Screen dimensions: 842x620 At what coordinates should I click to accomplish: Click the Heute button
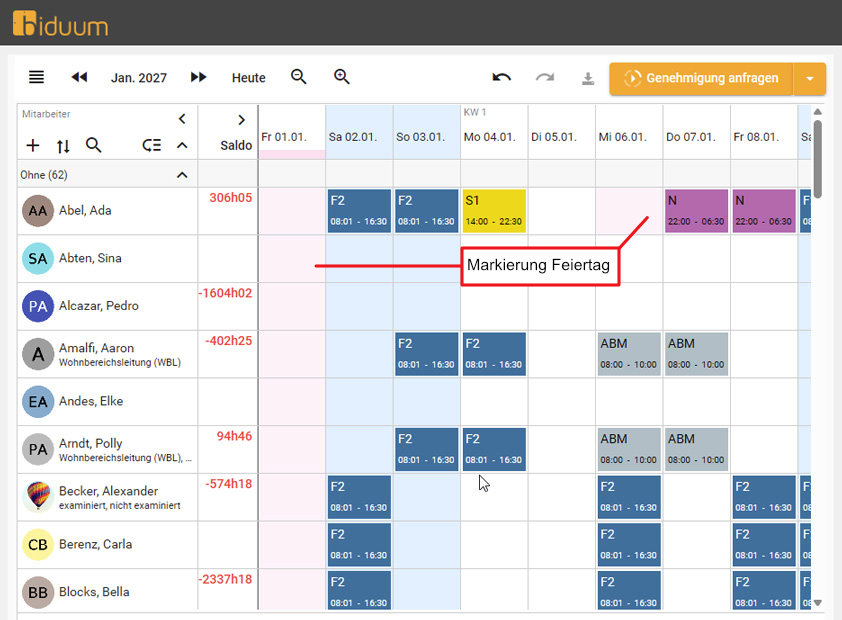pyautogui.click(x=249, y=78)
